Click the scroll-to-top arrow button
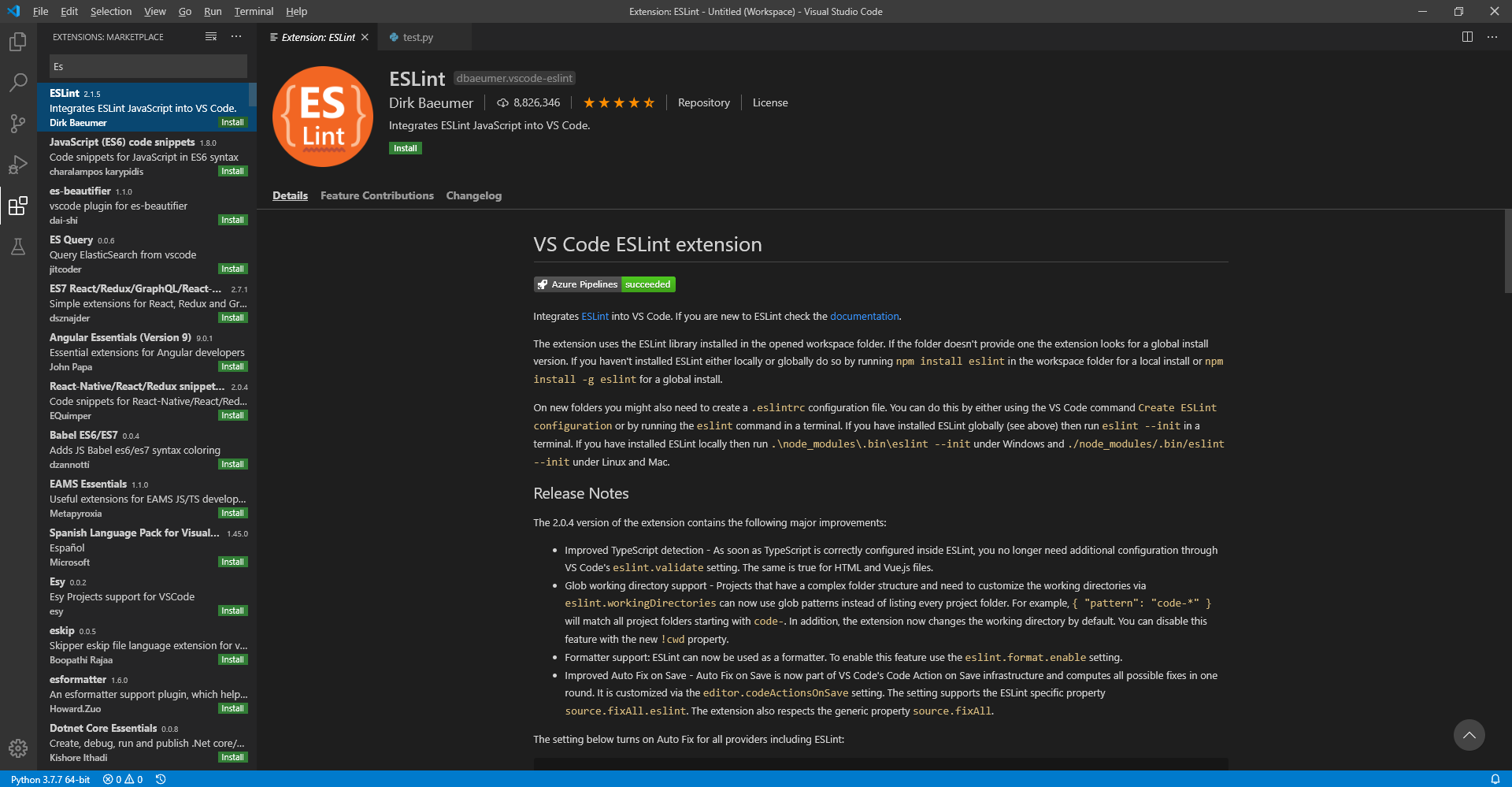Image resolution: width=1512 pixels, height=787 pixels. tap(1469, 735)
